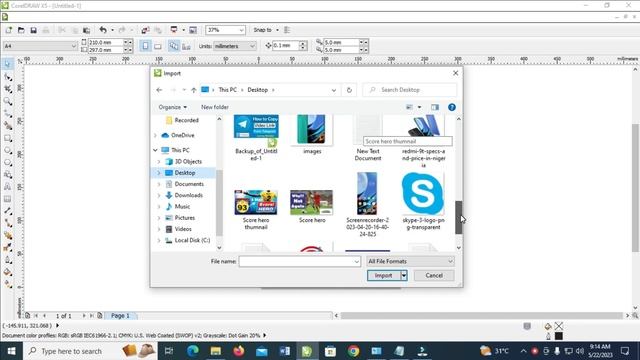The height and width of the screenshot is (360, 640).
Task: Select the Page 1 tab
Action: click(120, 316)
